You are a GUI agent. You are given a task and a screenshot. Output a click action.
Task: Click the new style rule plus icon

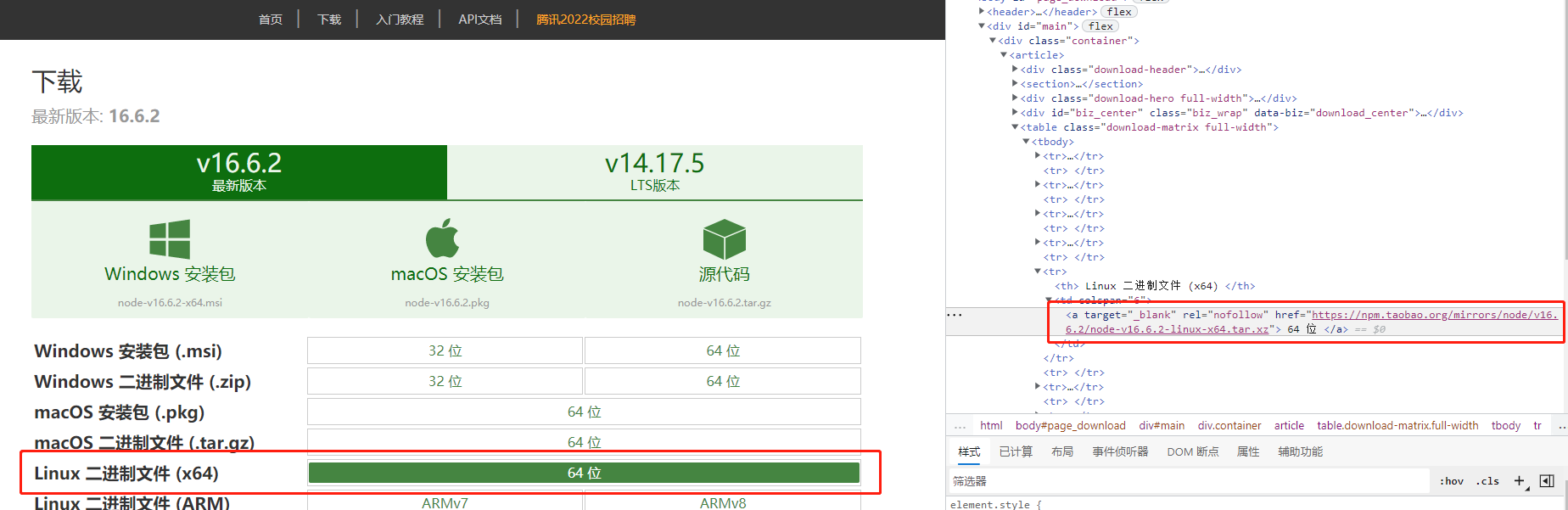click(1519, 481)
